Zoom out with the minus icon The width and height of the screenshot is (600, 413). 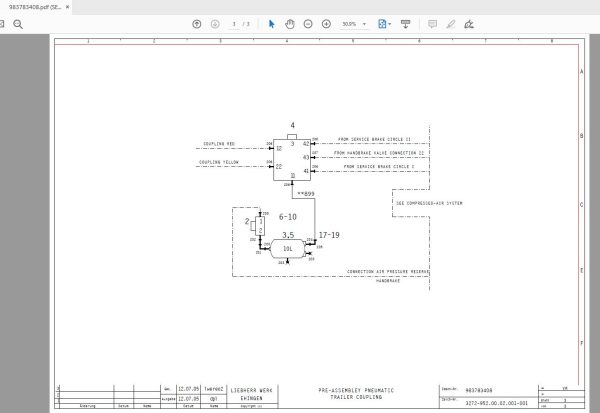coord(308,24)
